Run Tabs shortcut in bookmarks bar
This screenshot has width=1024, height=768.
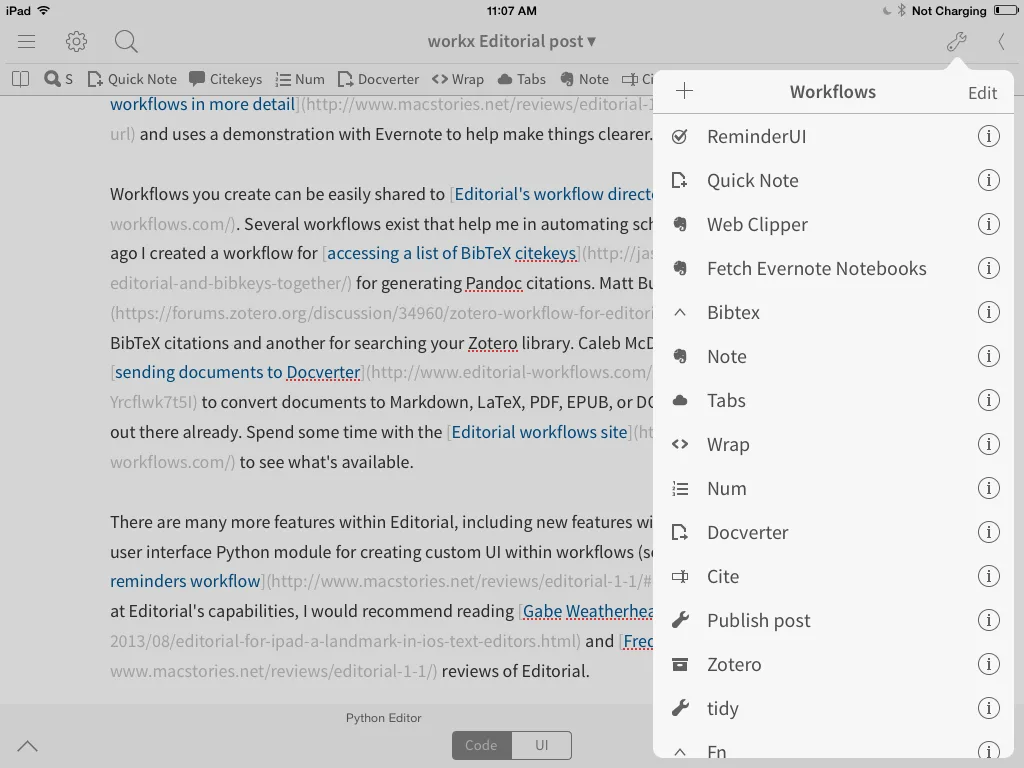[521, 80]
